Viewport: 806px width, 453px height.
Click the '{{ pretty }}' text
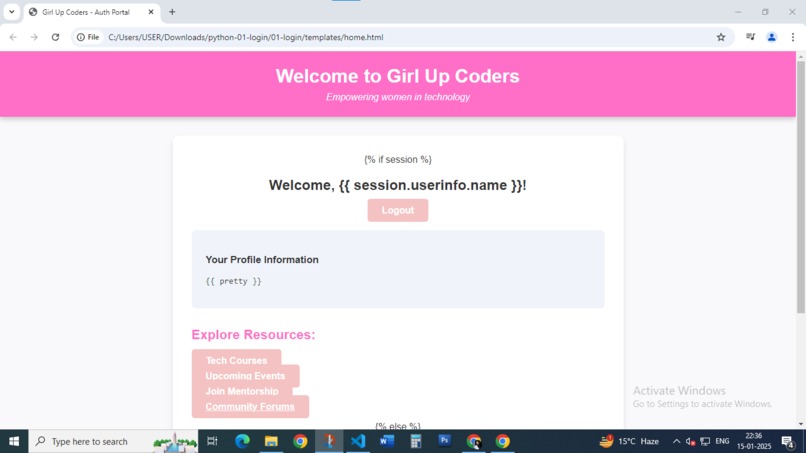click(x=233, y=281)
